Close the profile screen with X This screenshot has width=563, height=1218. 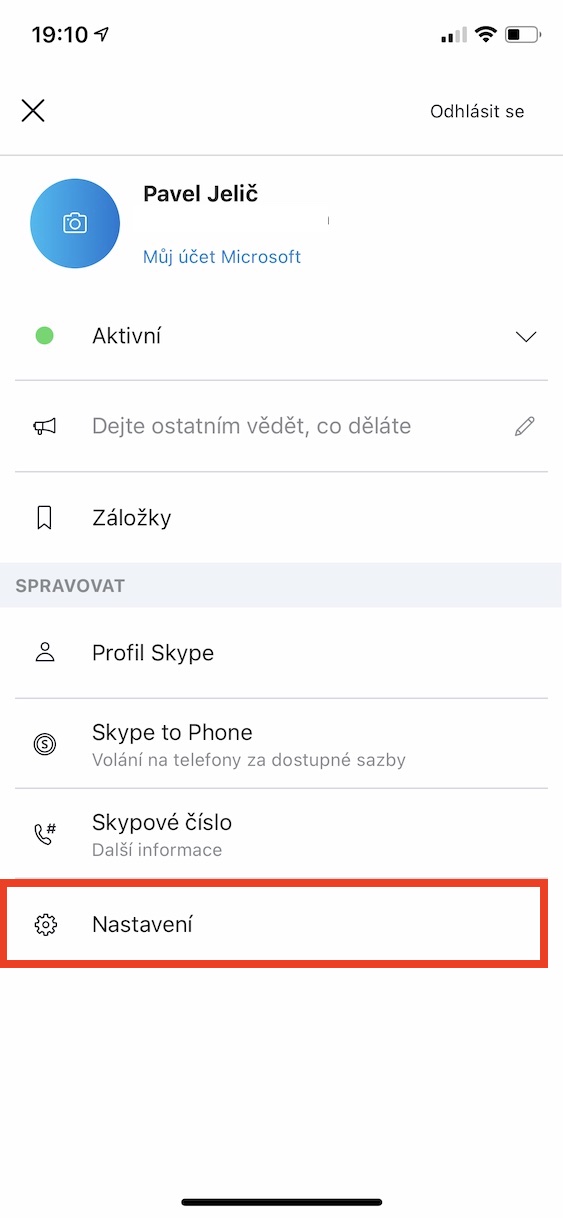point(33,110)
